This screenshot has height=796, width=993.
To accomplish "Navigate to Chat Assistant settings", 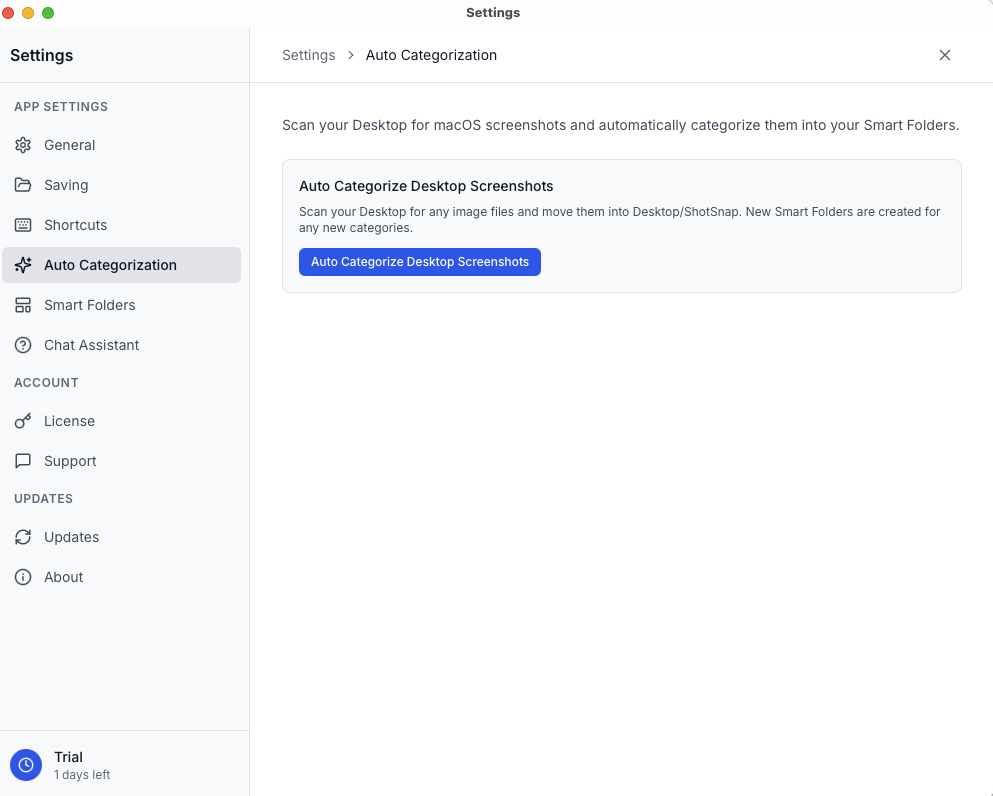I will [x=91, y=345].
